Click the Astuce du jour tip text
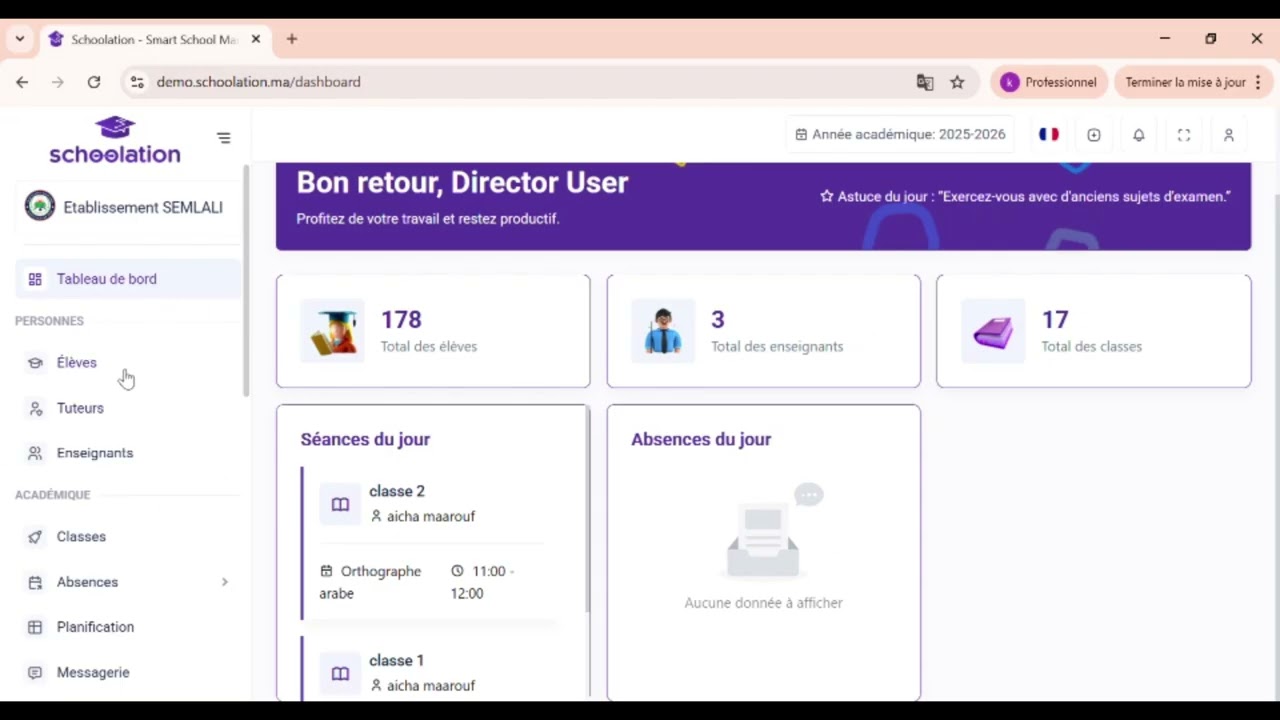Image resolution: width=1280 pixels, height=720 pixels. click(x=1025, y=197)
